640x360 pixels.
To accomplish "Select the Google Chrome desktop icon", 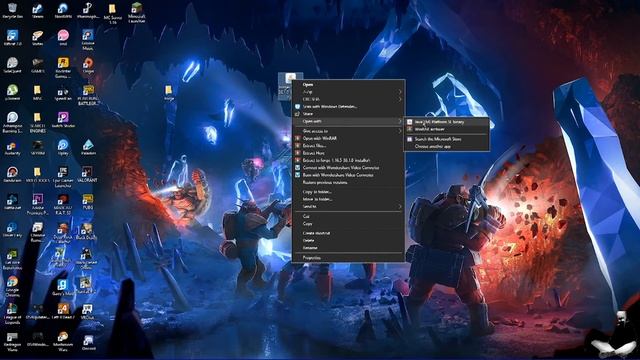I will click(12, 287).
